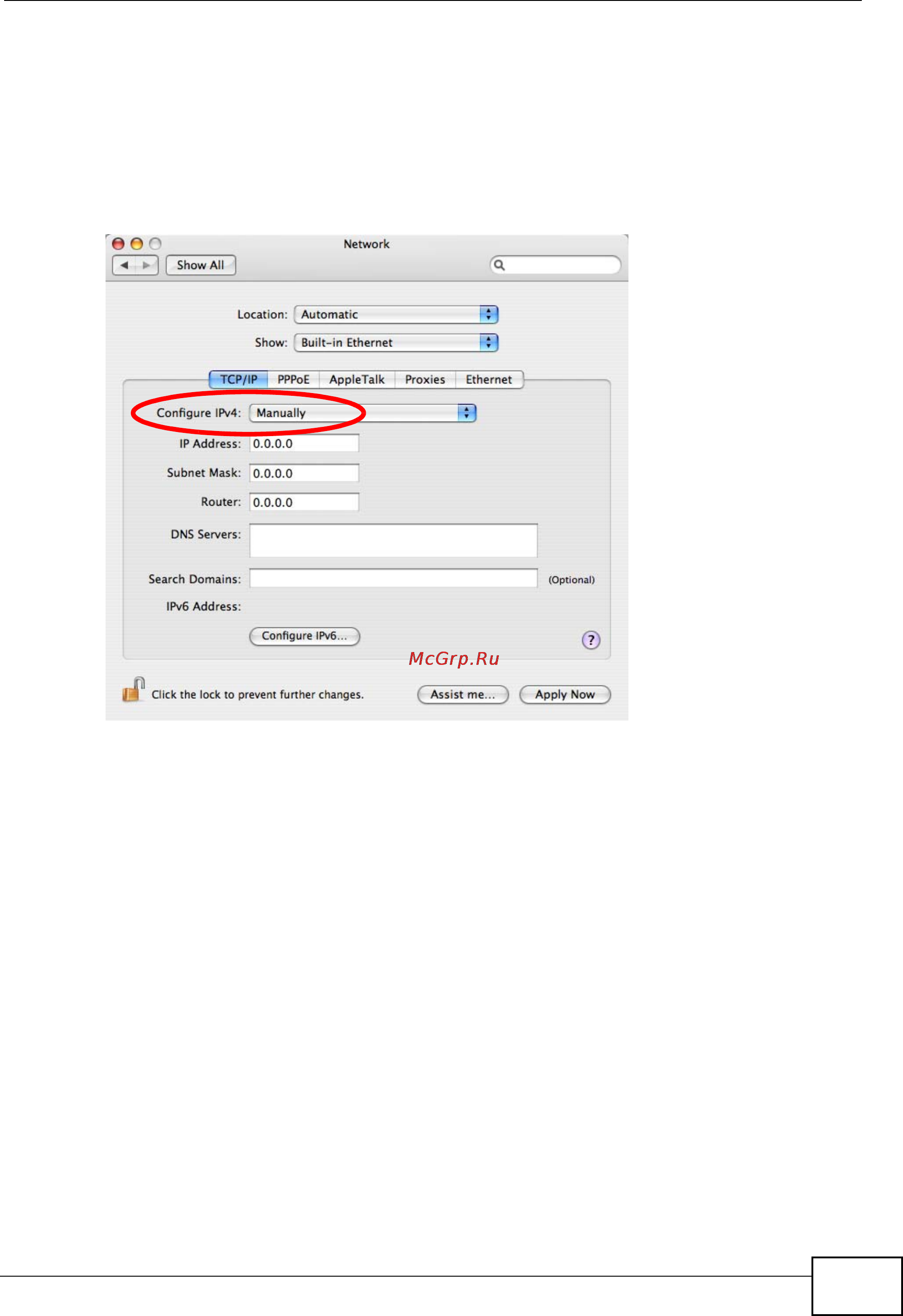Click into the Subnet Mask field

click(x=304, y=473)
